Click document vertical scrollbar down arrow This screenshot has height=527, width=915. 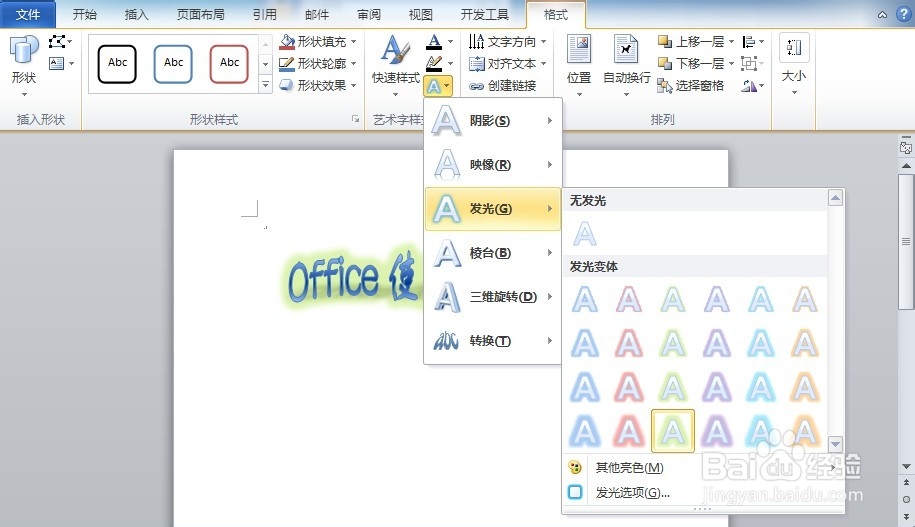[x=906, y=466]
